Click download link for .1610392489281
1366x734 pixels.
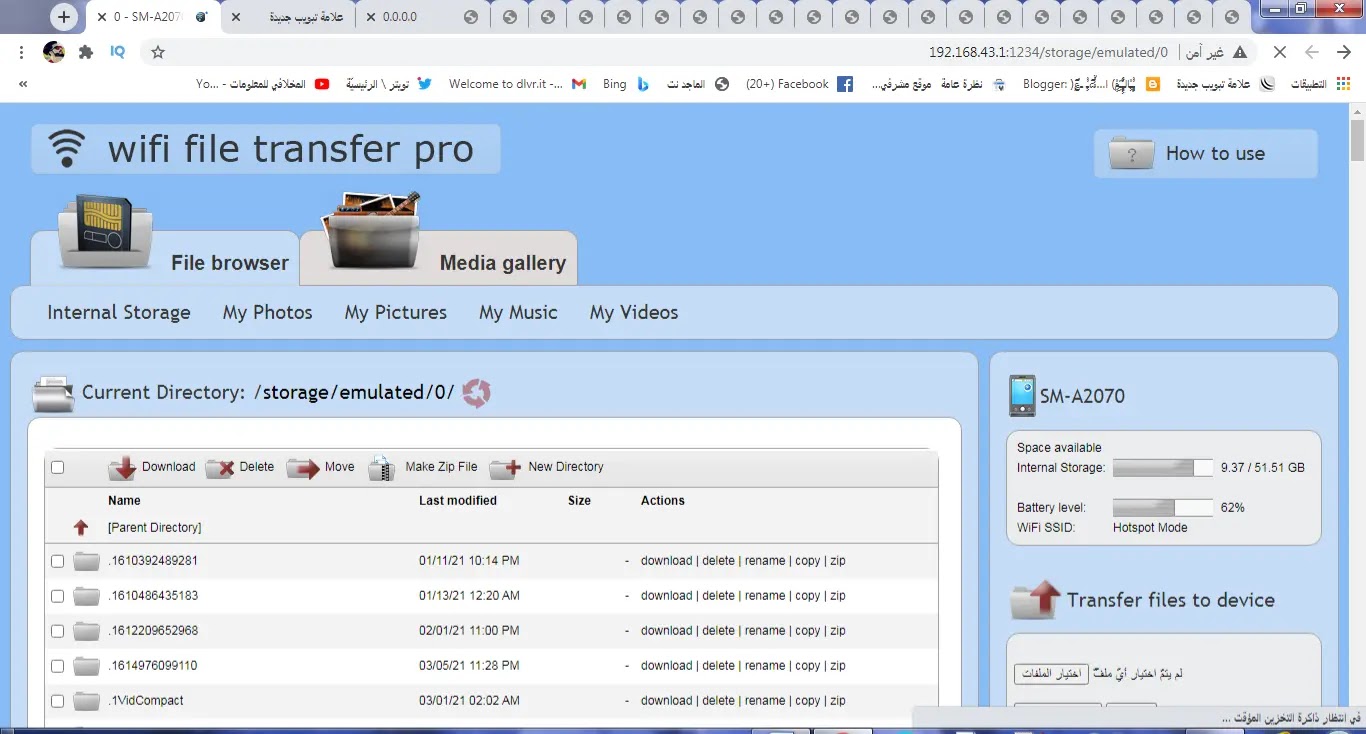tap(667, 561)
